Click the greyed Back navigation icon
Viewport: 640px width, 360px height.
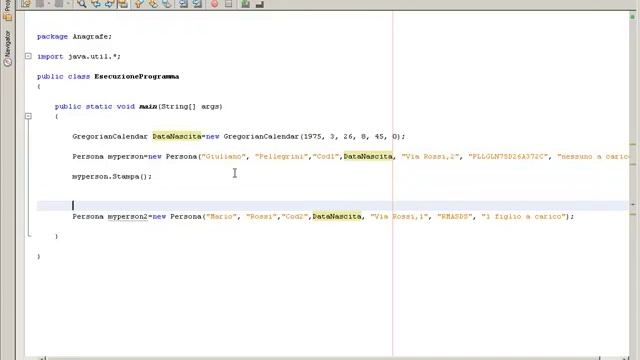tap(40, 4)
